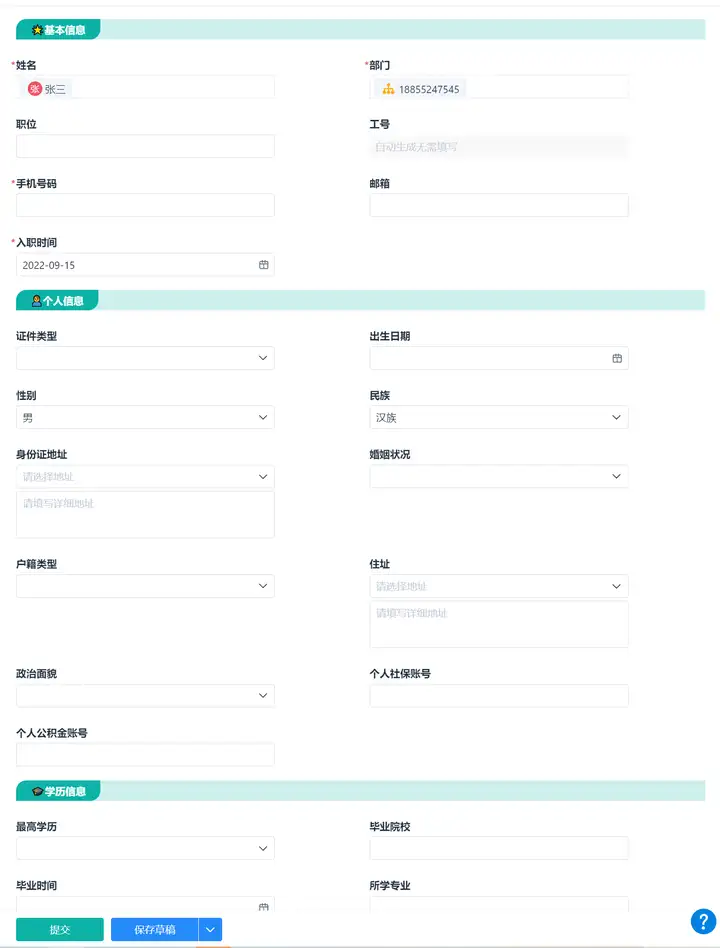Click the 出生日期 date input
Screen dimensions: 720x948
pos(499,358)
